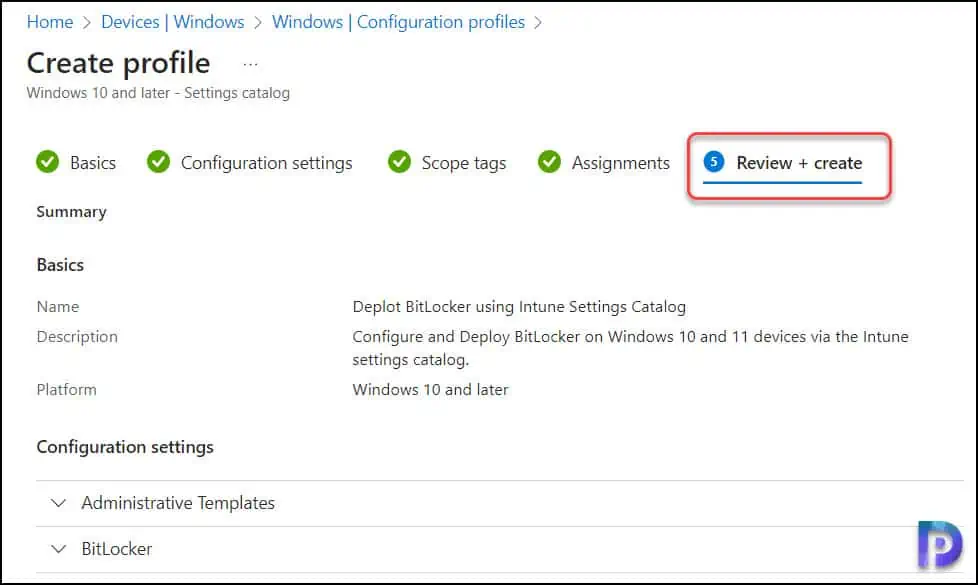Expand the Administrative Templates section chevron
Image resolution: width=978 pixels, height=585 pixels.
[x=59, y=503]
